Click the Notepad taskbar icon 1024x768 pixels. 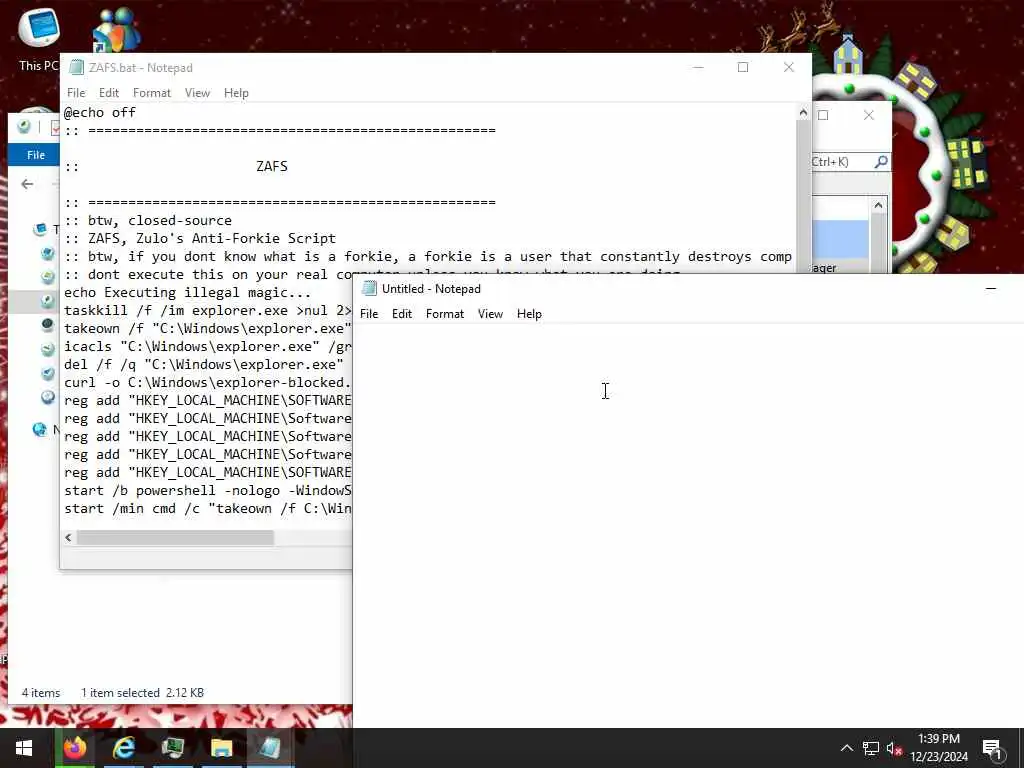pyautogui.click(x=270, y=748)
